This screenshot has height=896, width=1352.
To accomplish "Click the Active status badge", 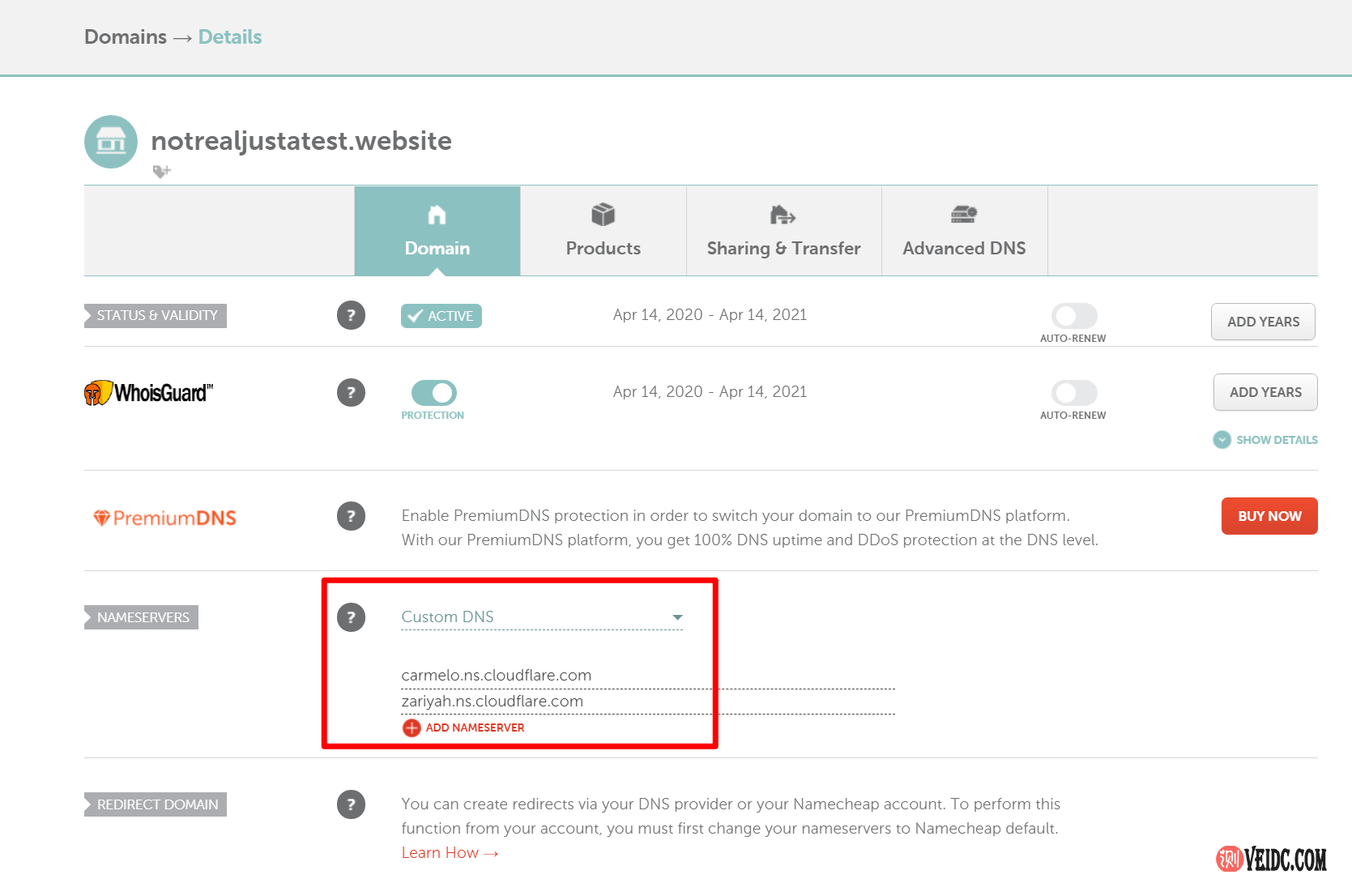I will (441, 316).
